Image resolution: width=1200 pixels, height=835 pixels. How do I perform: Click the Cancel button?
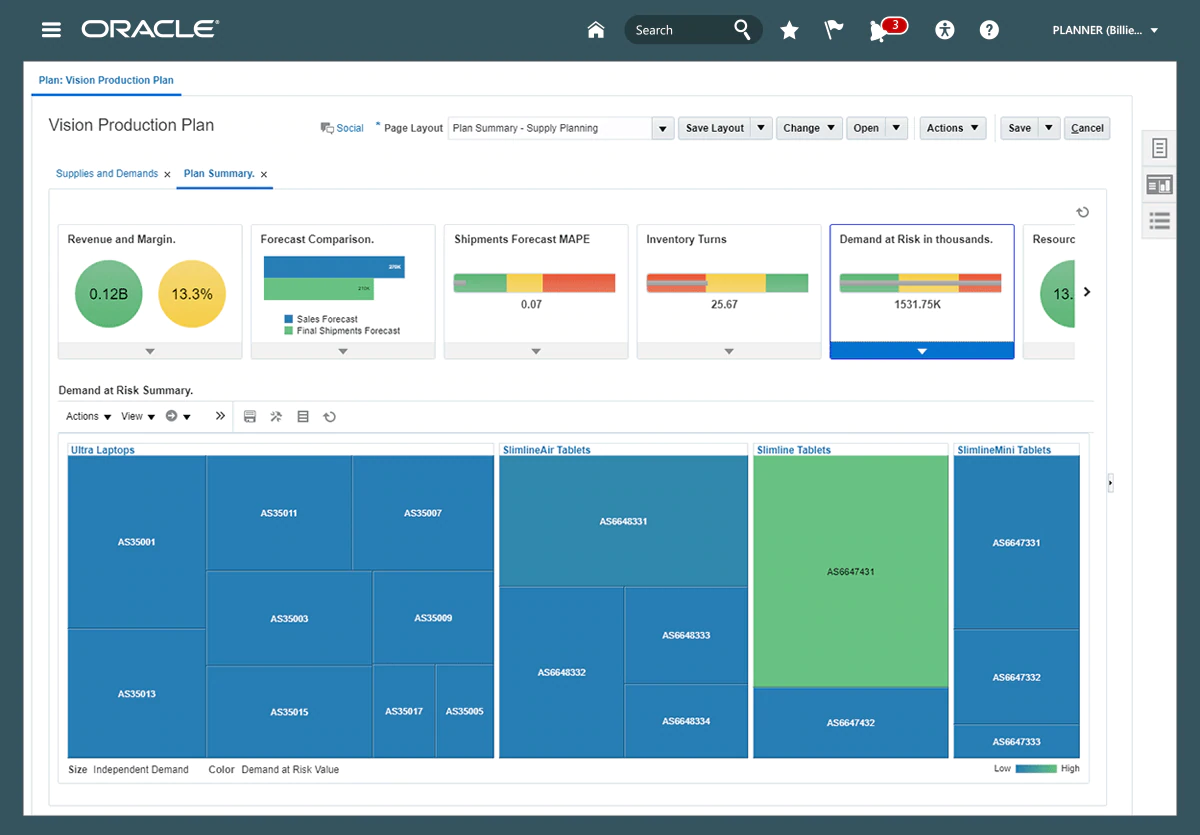[x=1087, y=128]
